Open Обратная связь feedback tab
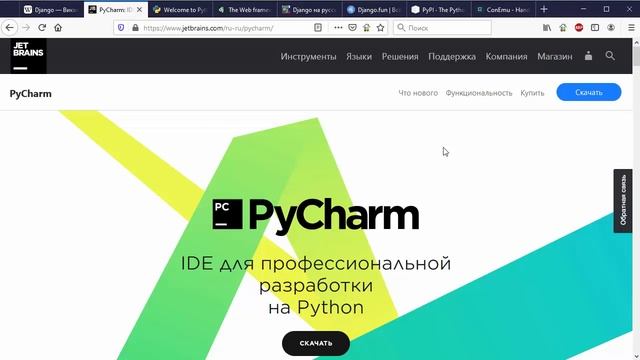640x360 pixels. click(x=623, y=200)
